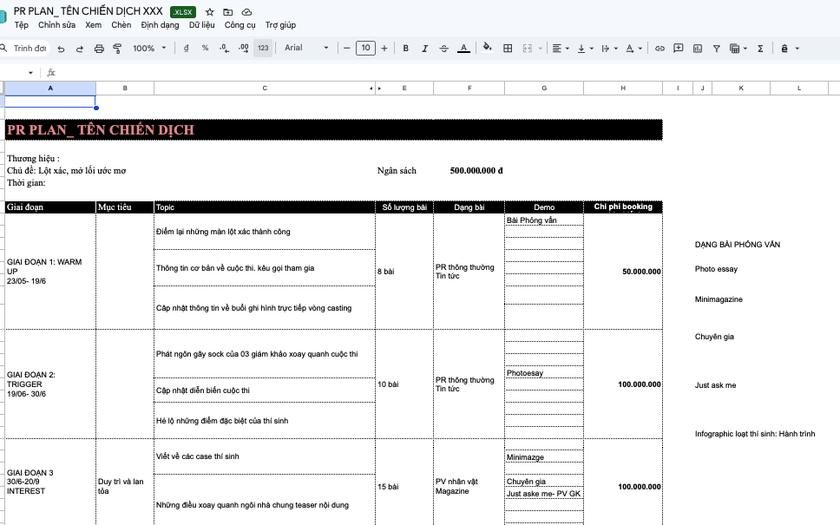Open the functions sigma menu
The width and height of the screenshot is (840, 525).
(x=760, y=48)
